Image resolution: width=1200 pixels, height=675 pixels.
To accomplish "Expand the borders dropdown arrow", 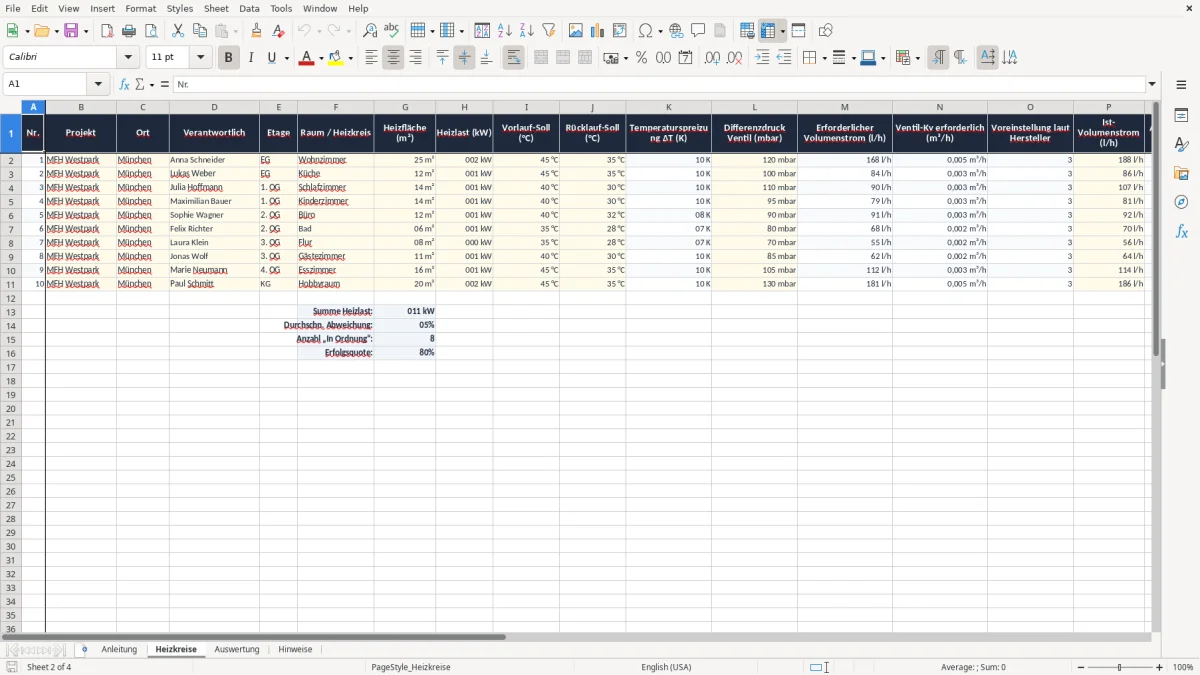I will tap(823, 58).
